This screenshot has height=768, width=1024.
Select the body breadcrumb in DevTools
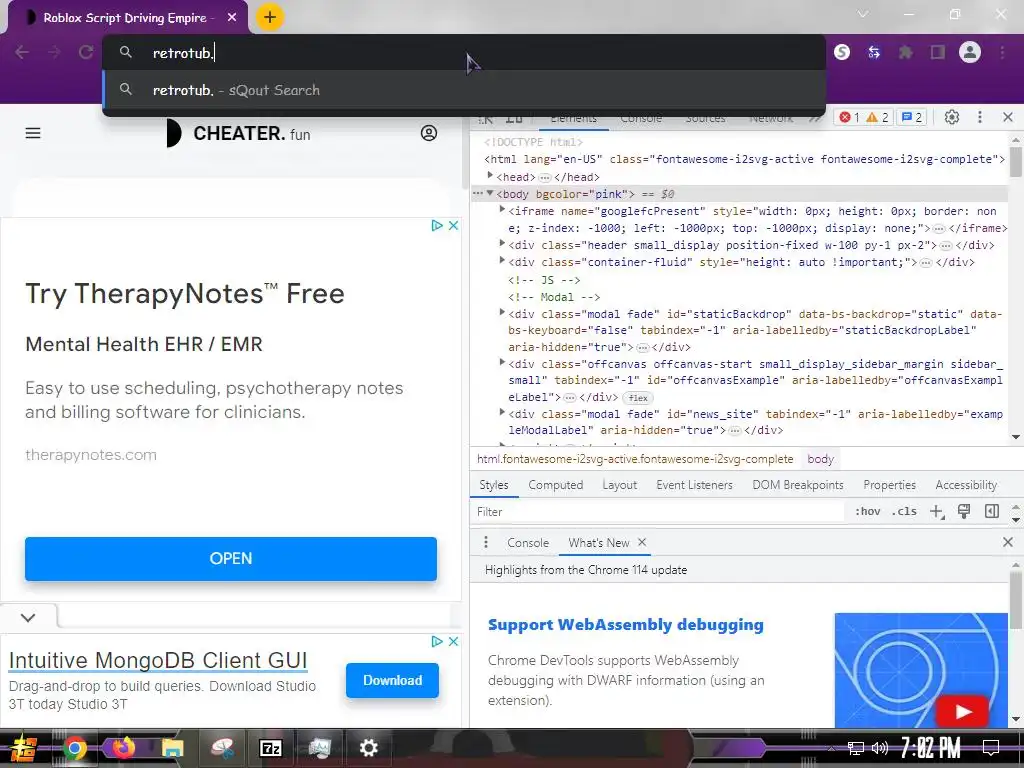820,459
